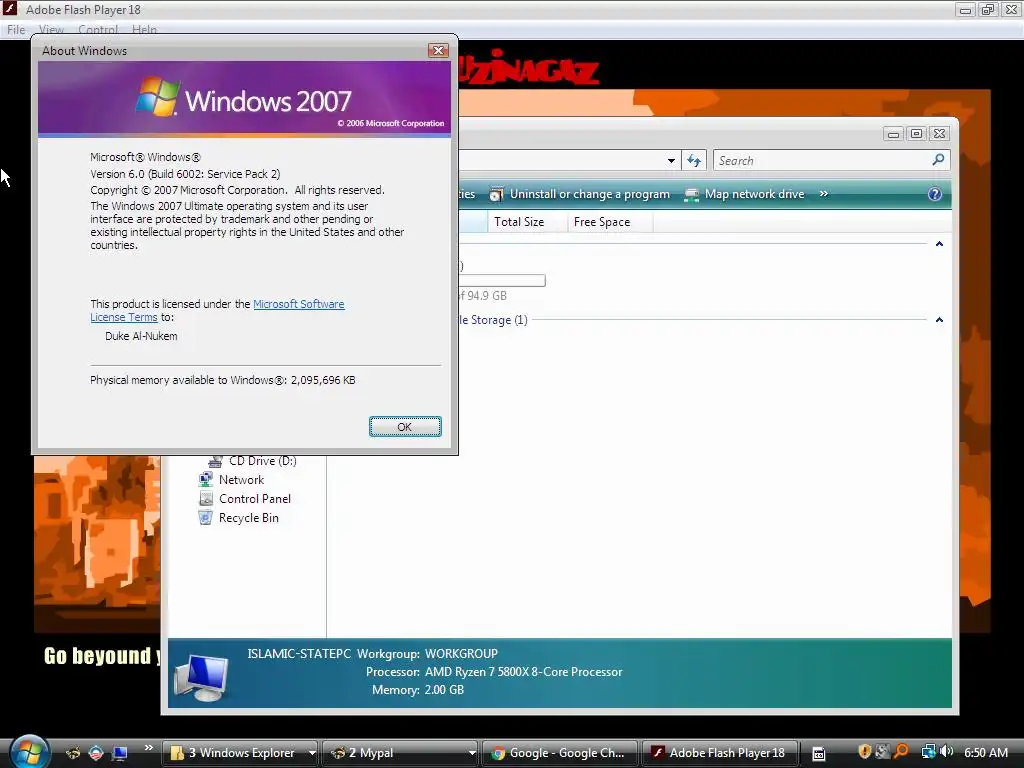This screenshot has height=768, width=1024.
Task: Click the processor name in details pane
Action: pyautogui.click(x=523, y=672)
